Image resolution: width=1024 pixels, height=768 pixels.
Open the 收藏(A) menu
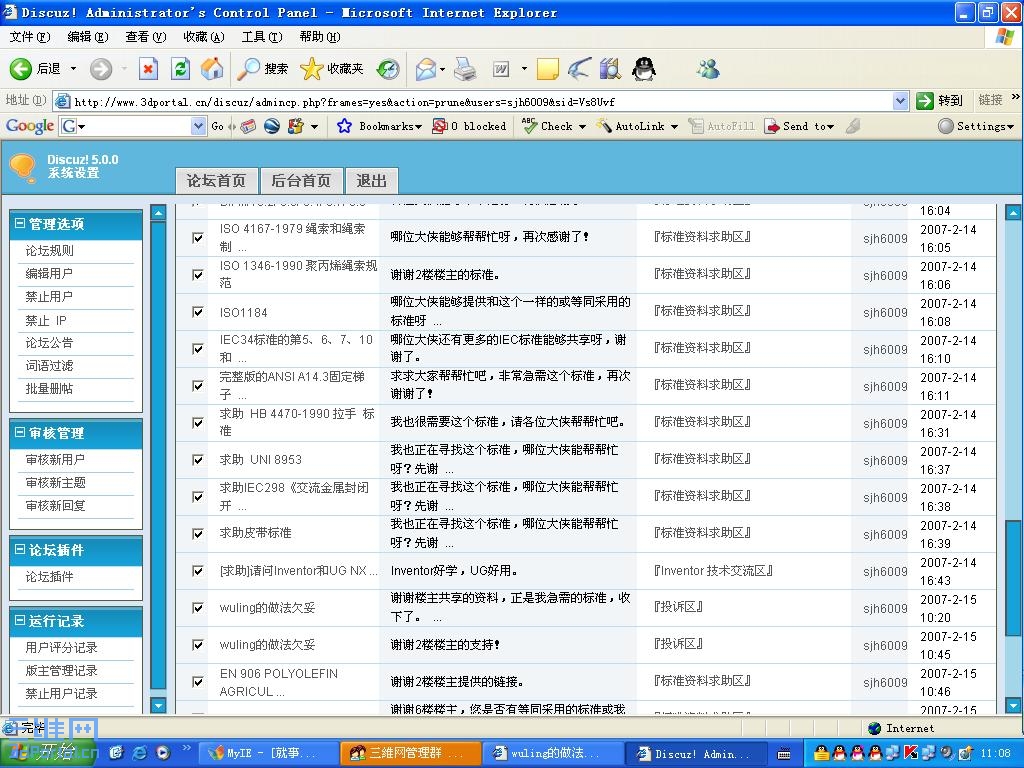204,37
